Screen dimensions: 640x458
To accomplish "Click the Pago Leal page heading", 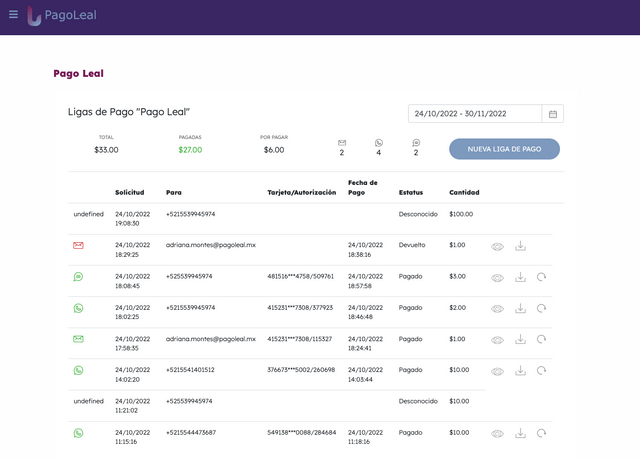I will pos(78,73).
